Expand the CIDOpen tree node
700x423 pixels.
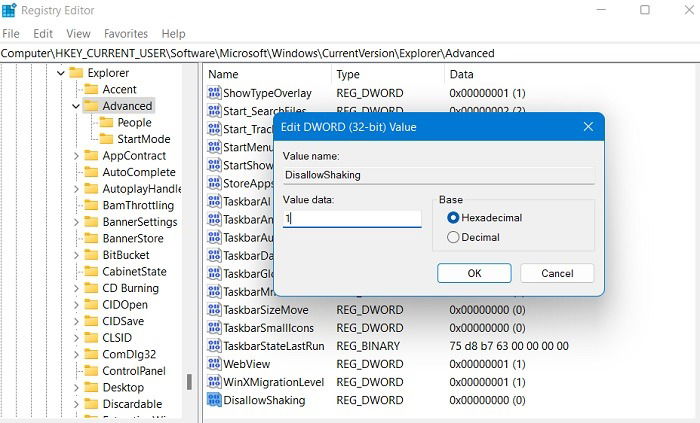76,305
